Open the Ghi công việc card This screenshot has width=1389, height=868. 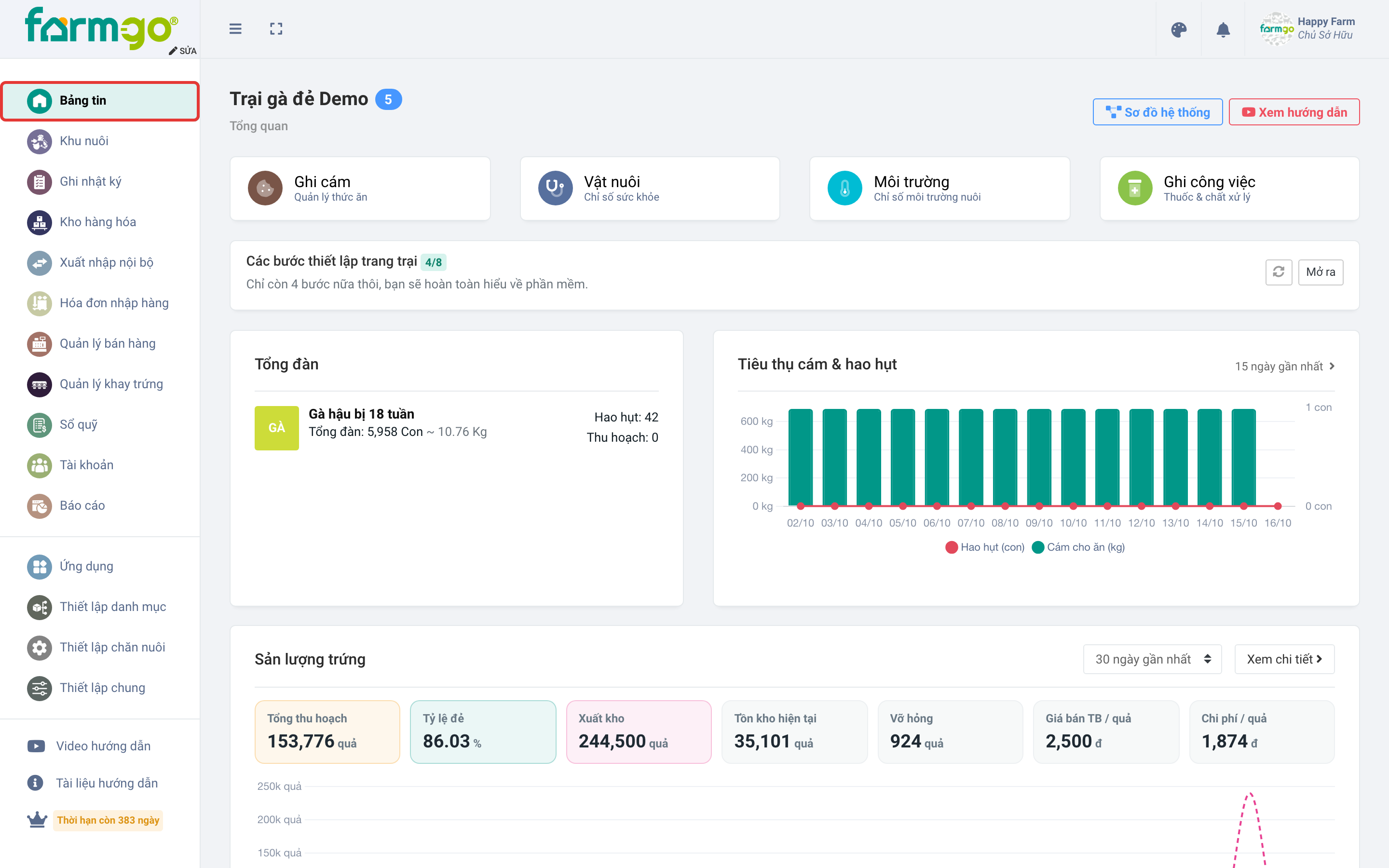tap(1229, 188)
